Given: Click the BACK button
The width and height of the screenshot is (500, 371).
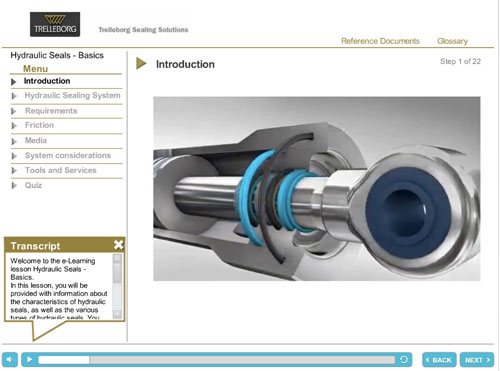Looking at the screenshot, I should [x=439, y=360].
